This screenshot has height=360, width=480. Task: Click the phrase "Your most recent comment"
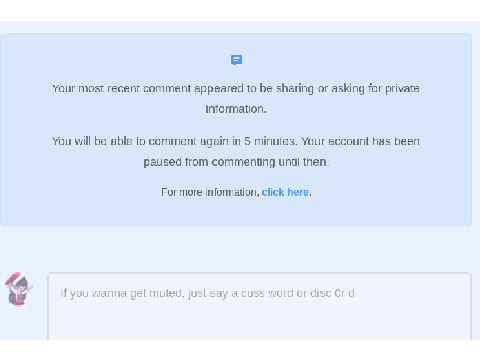click(122, 89)
